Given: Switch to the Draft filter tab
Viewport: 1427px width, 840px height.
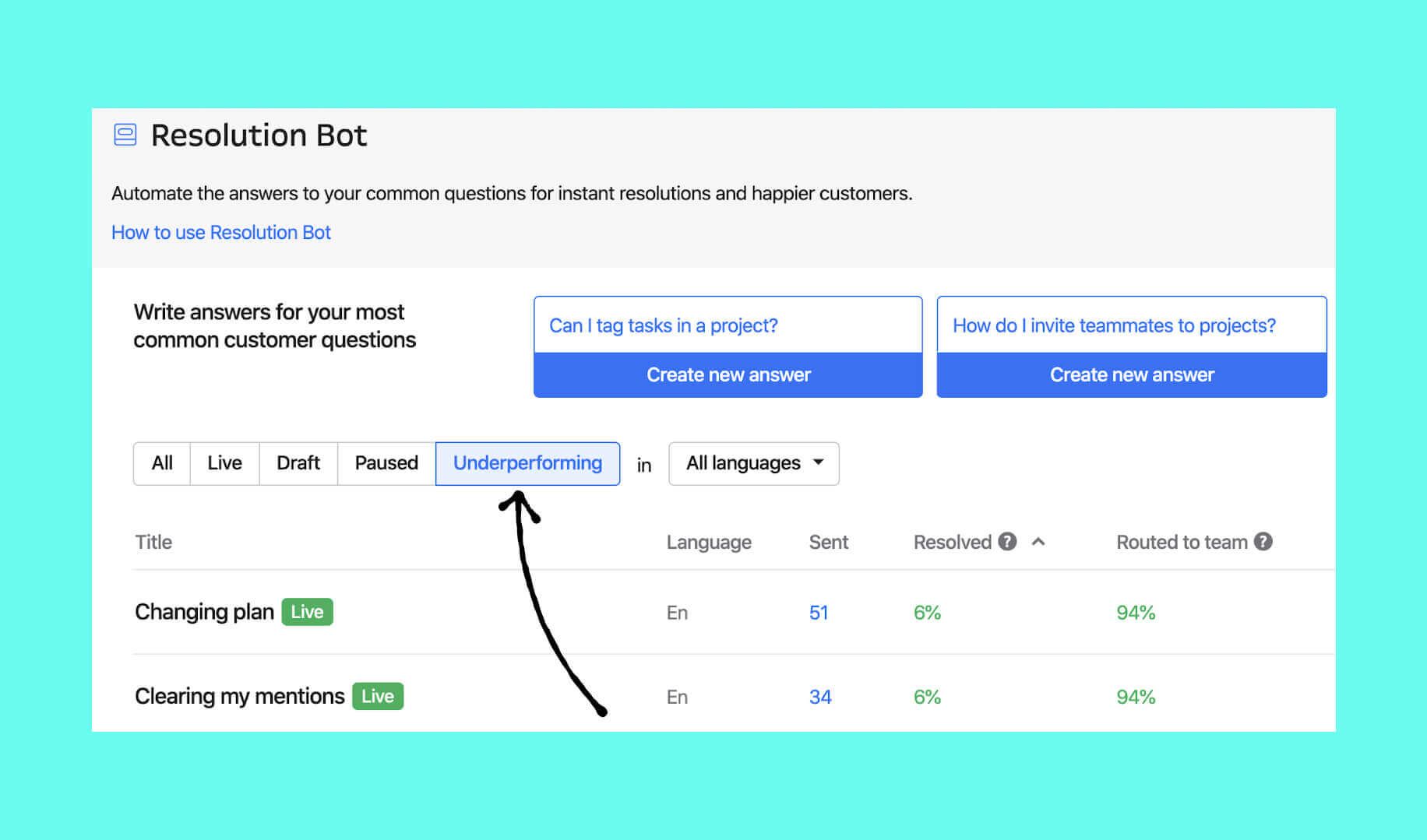Looking at the screenshot, I should point(298,462).
